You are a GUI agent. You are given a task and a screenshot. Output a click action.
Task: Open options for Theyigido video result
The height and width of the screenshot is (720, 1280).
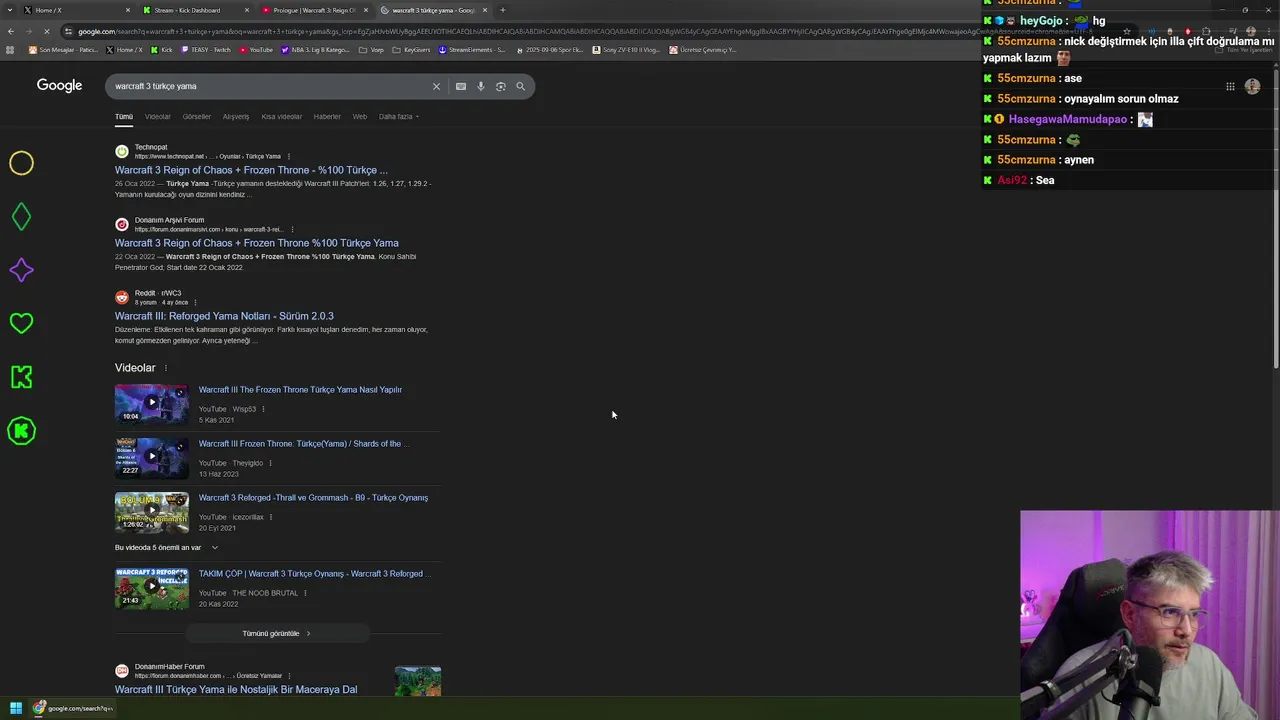tap(270, 463)
